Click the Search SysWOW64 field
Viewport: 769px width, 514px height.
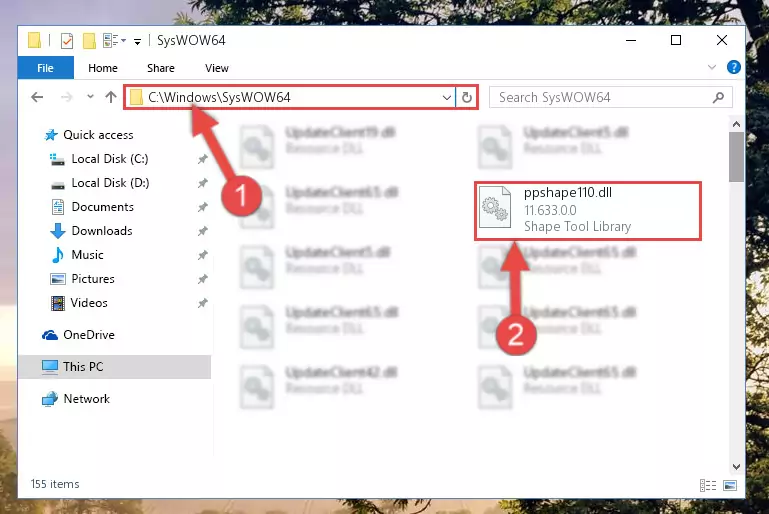click(610, 97)
